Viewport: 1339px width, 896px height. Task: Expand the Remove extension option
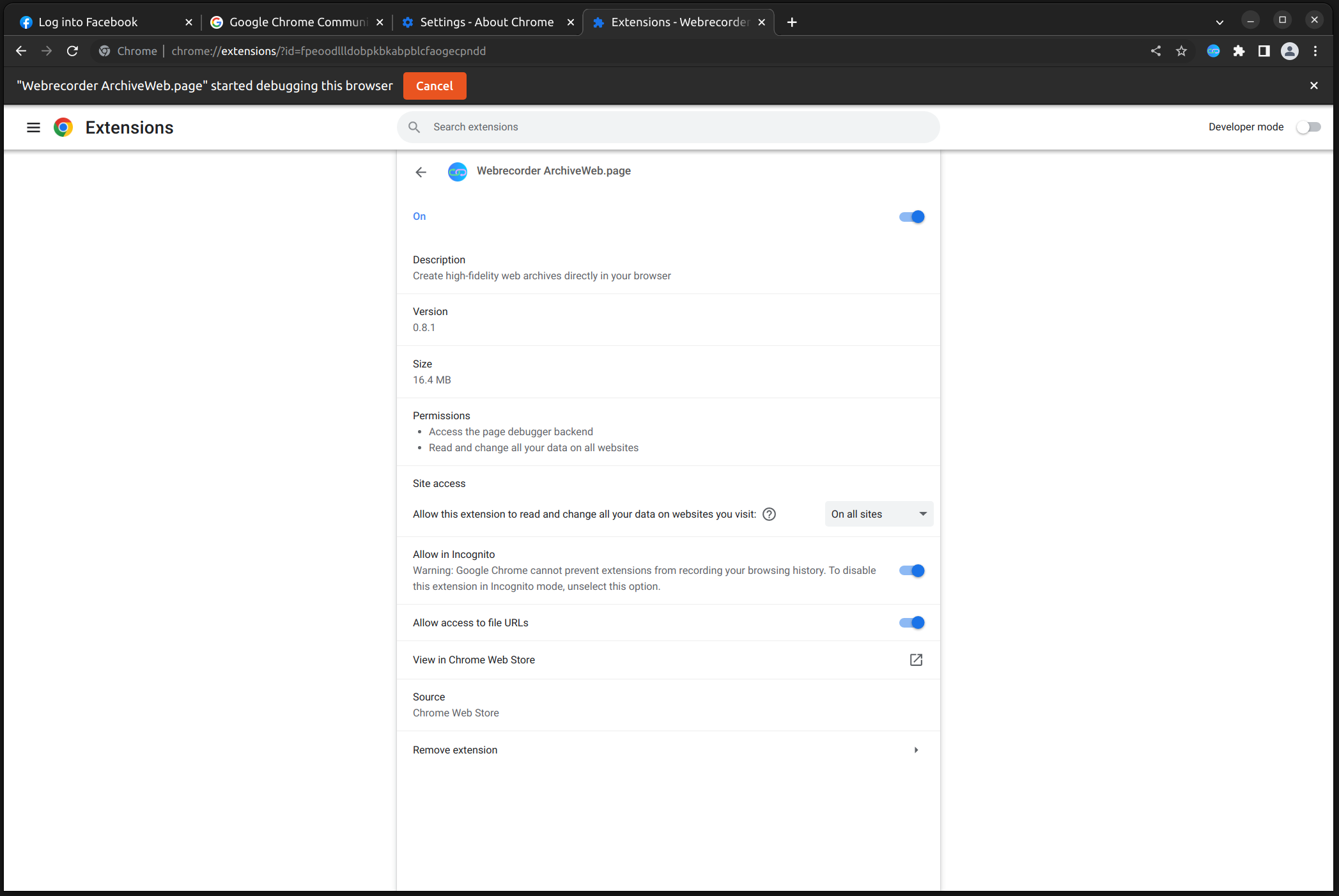click(916, 750)
